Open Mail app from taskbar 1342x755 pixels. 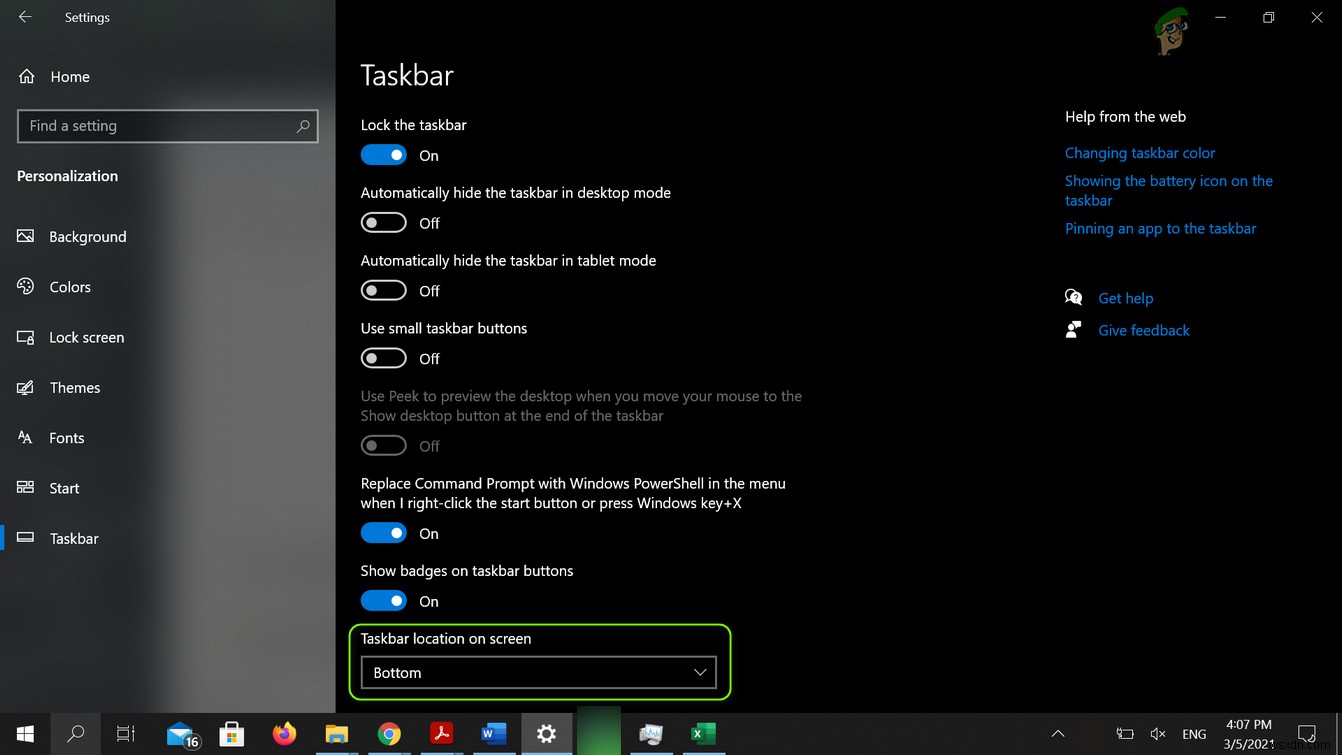183,734
